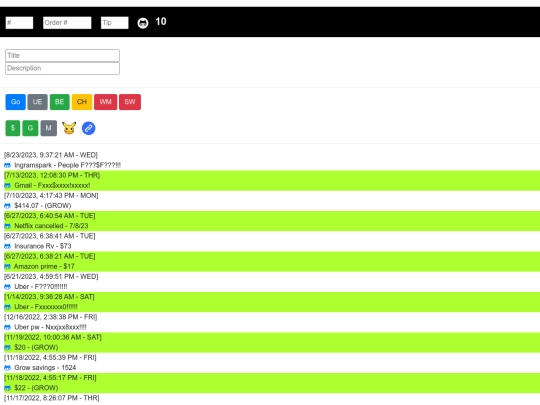
Task: Select timestamp 12/16/2022, 2:38:38 PM - FRI
Action: coord(51,317)
